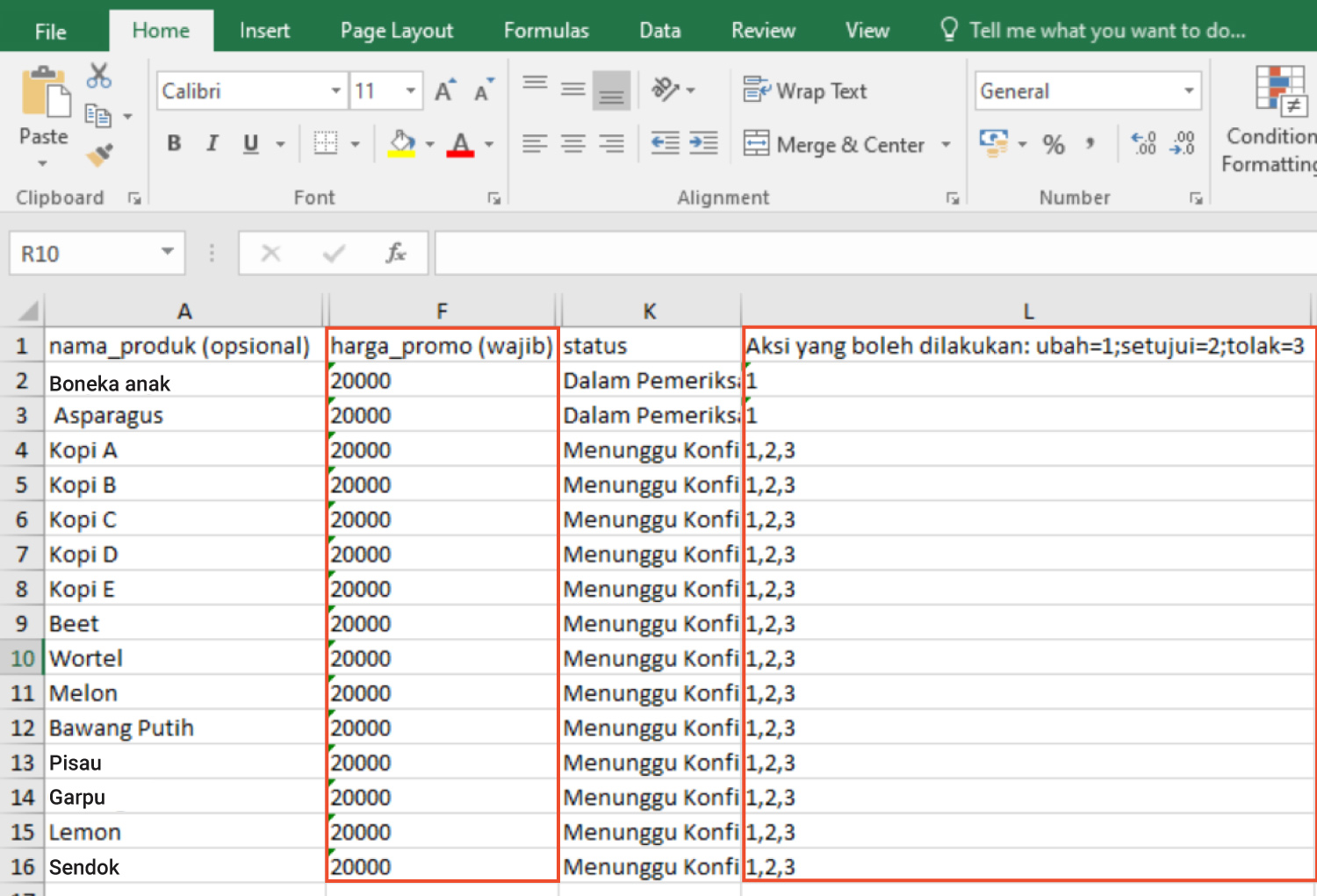
Task: Click the Insert Function fx icon
Action: tap(396, 254)
